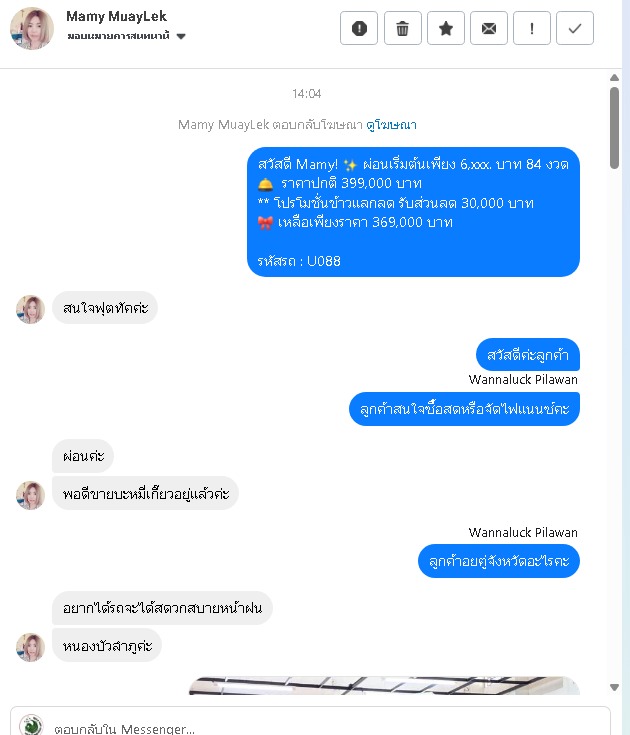Viewport: 630px width, 735px height.
Task: Expand the assign conversation dropdown arrow
Action: [181, 37]
